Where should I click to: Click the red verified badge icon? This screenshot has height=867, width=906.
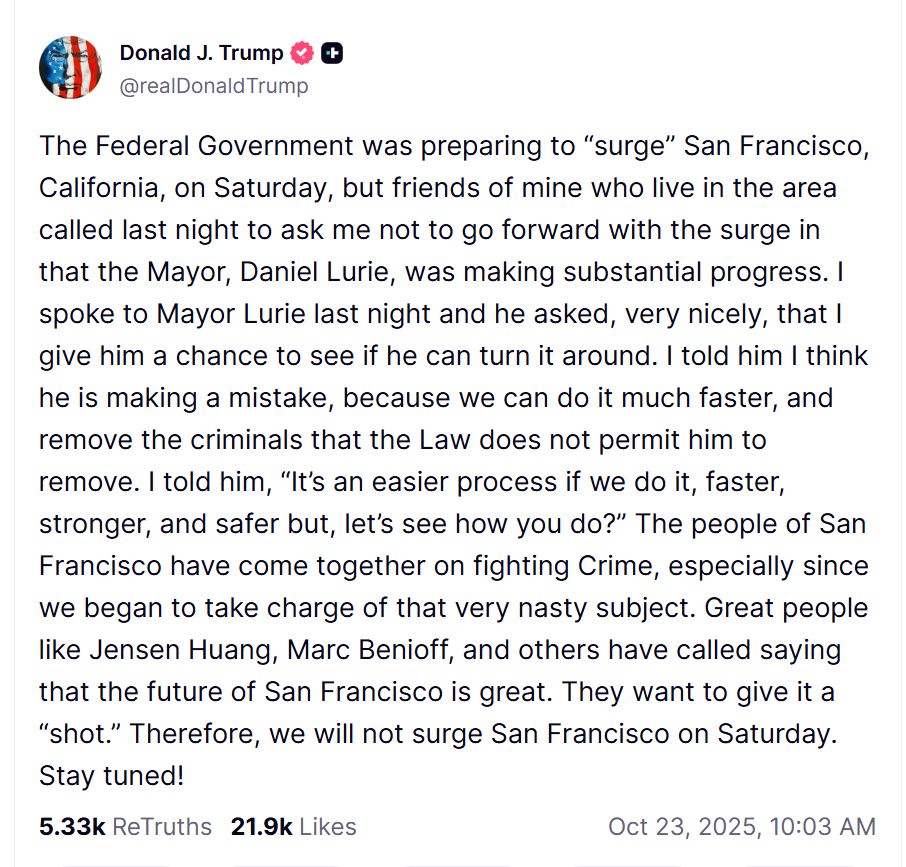[301, 54]
